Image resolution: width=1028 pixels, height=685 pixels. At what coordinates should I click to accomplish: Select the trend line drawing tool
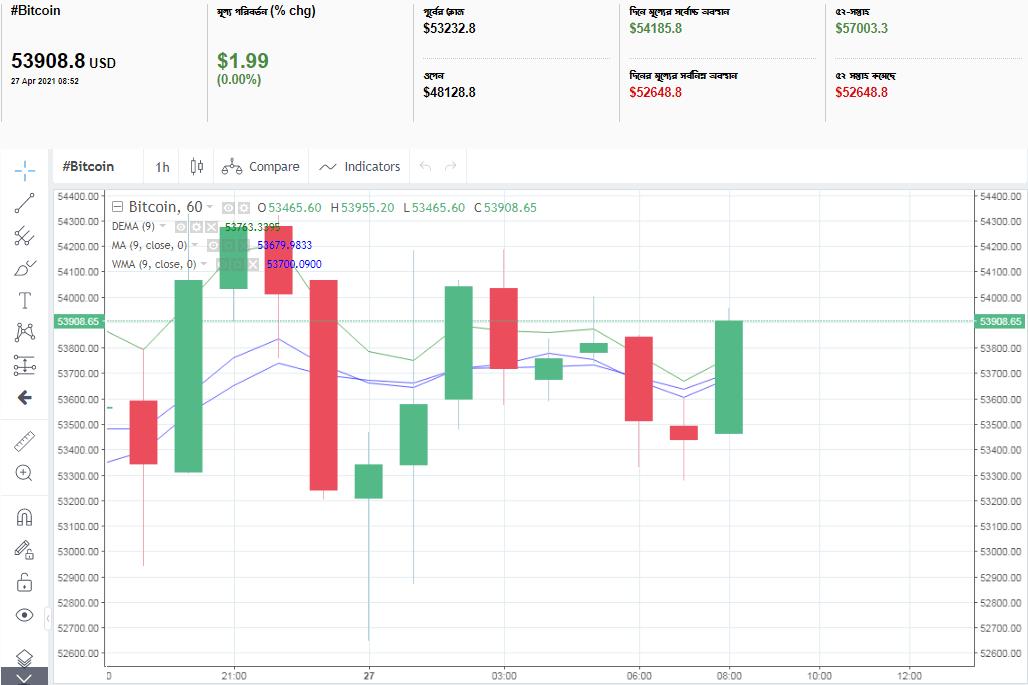pyautogui.click(x=25, y=203)
